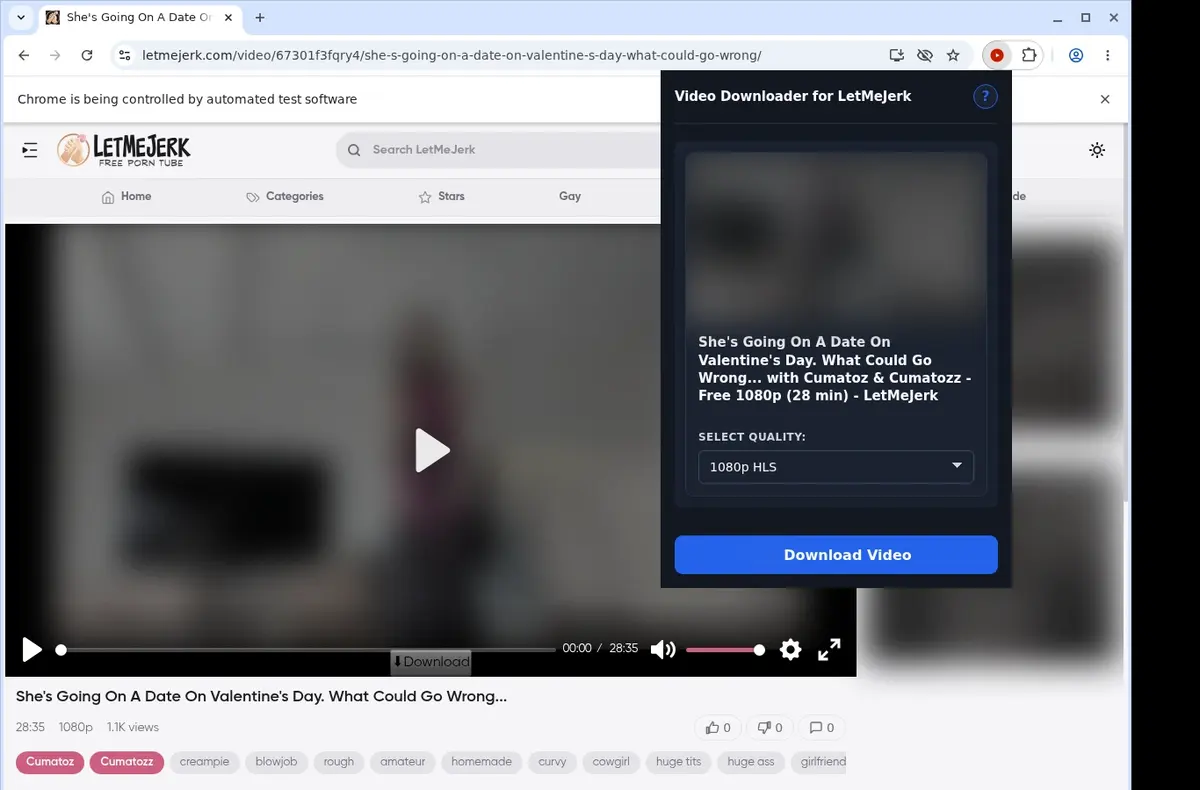Focus the browser address bar URL
1200x790 pixels.
pos(451,56)
